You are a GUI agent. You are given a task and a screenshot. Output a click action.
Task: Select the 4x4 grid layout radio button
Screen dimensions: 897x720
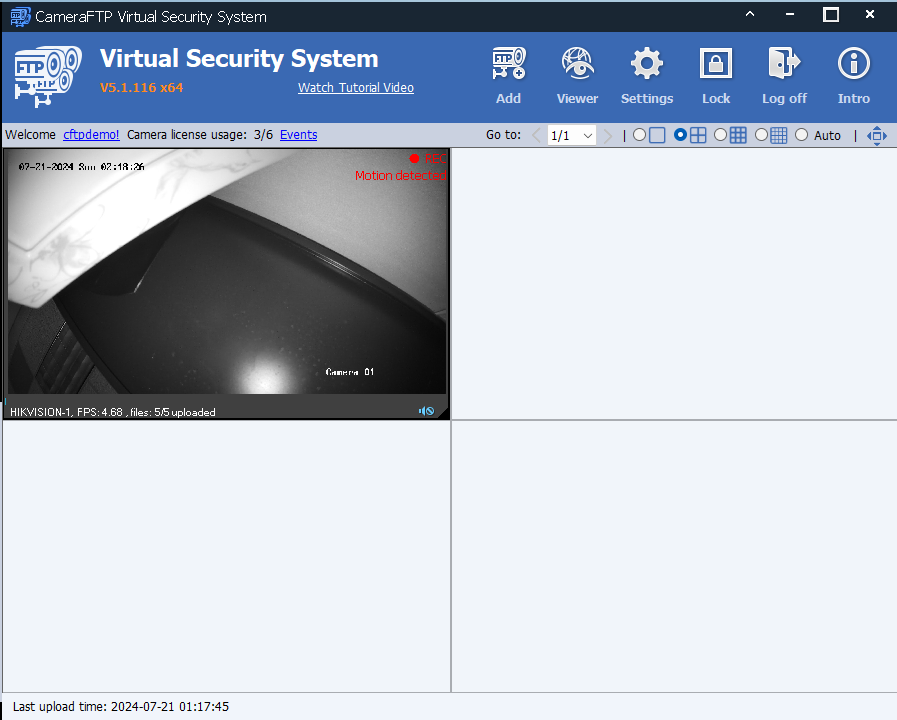coord(762,135)
